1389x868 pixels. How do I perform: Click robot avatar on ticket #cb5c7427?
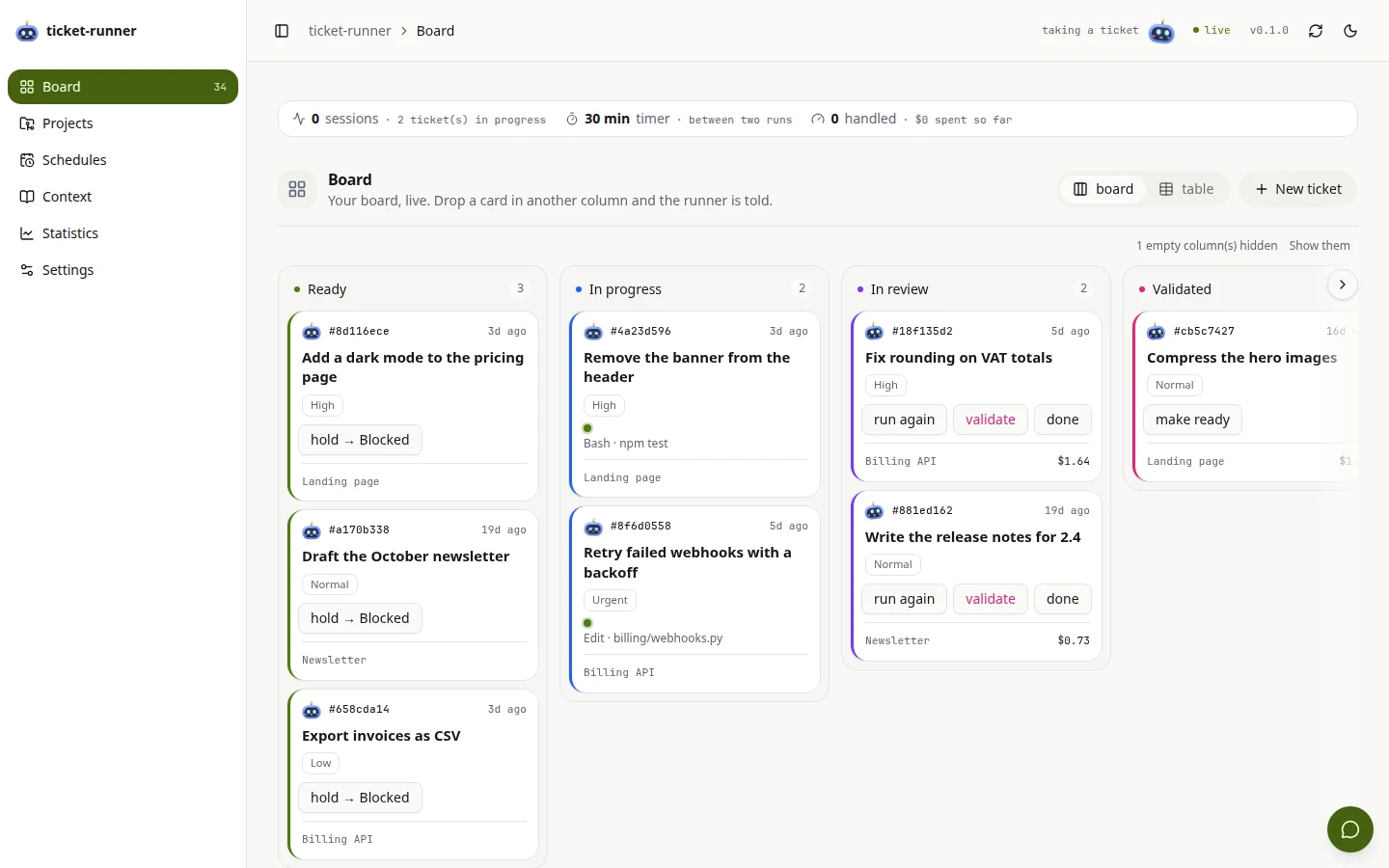1157,332
